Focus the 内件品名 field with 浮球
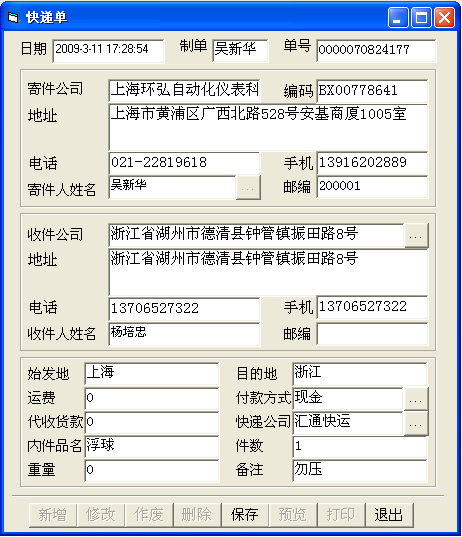 tap(151, 447)
